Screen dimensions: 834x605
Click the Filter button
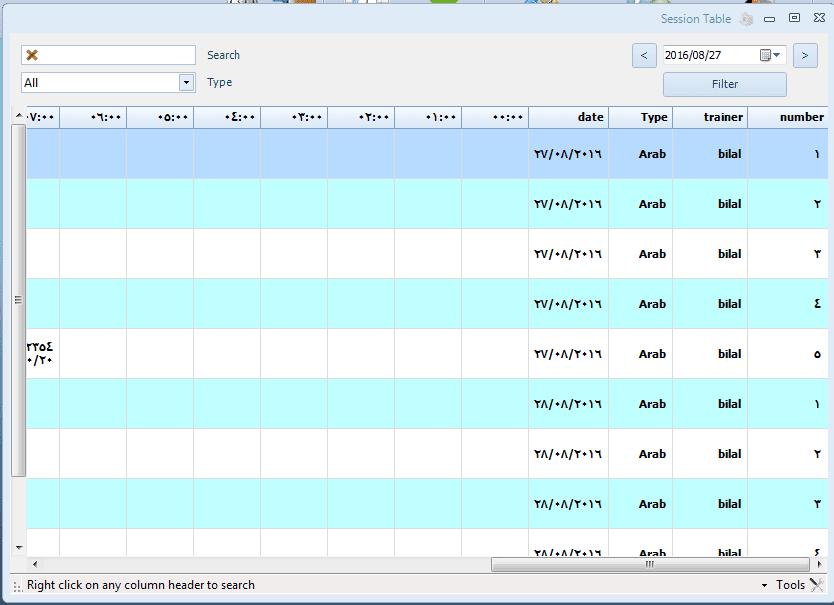click(724, 85)
